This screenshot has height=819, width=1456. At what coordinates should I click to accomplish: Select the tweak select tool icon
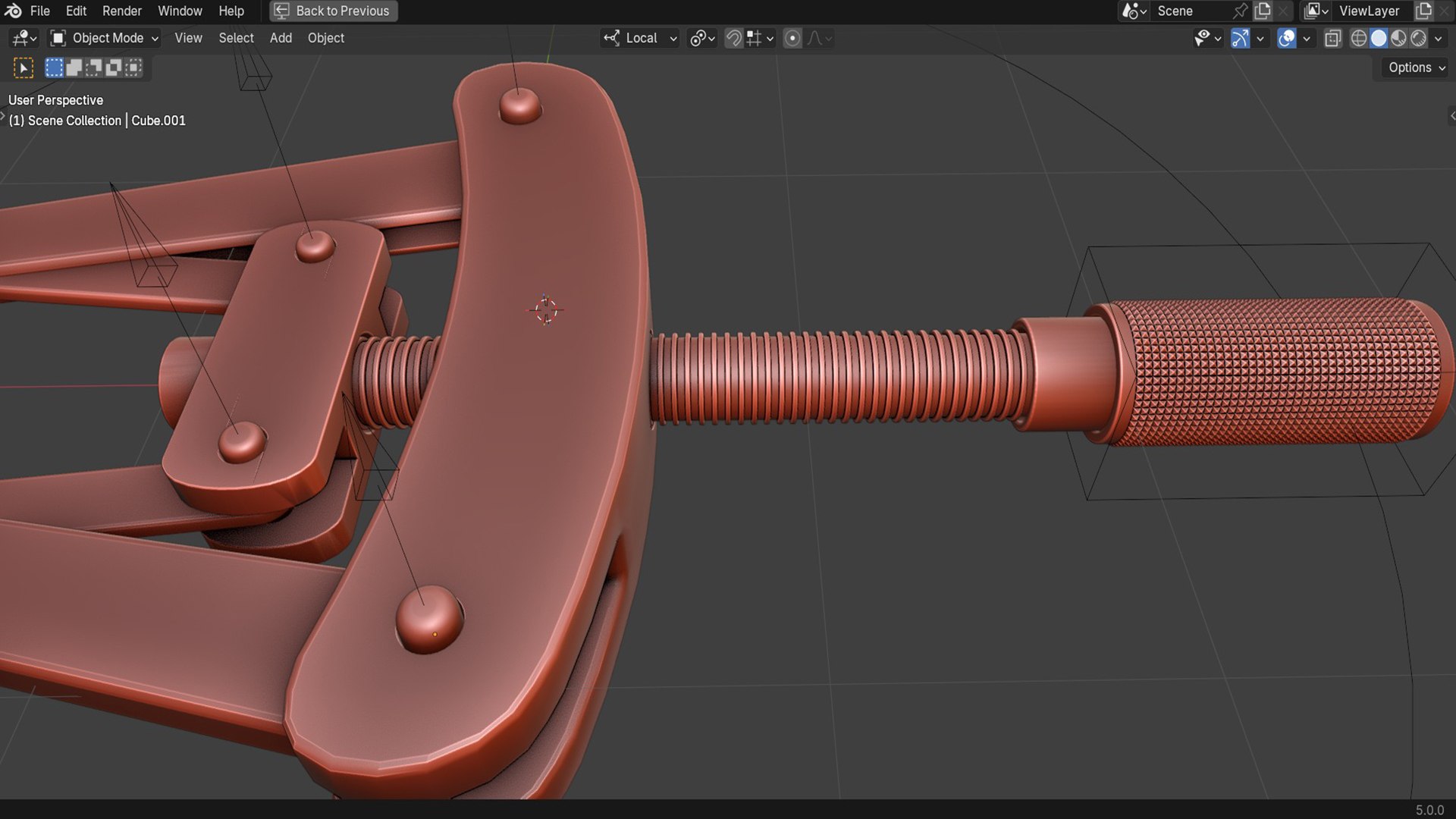tap(24, 68)
